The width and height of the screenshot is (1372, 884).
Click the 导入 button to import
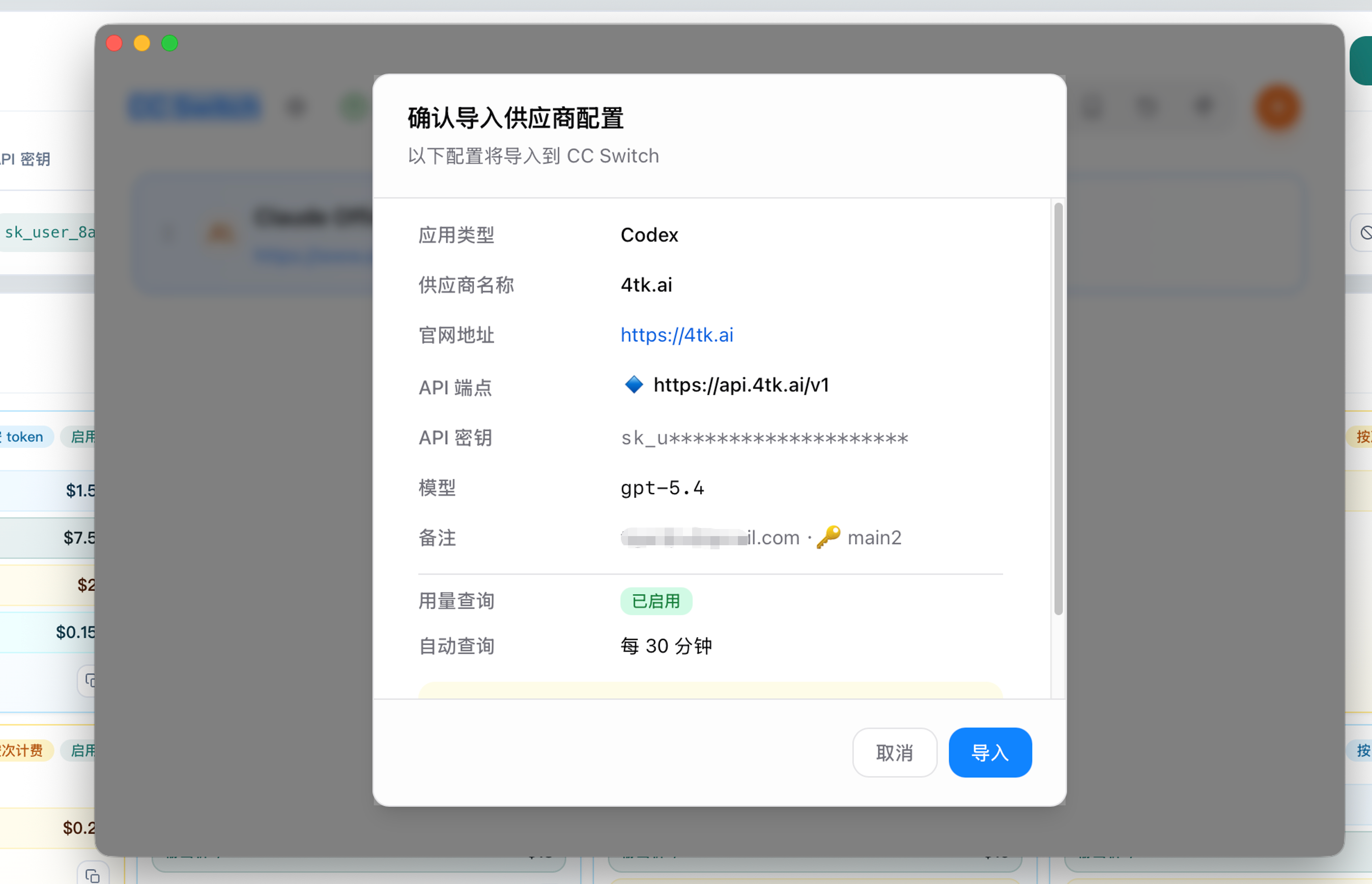[x=989, y=753]
